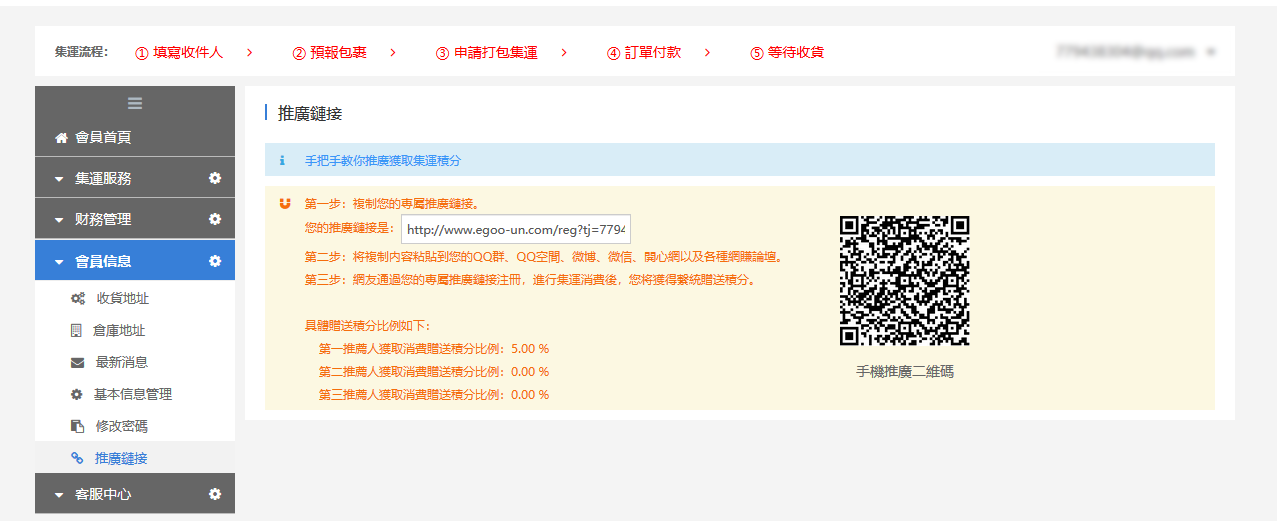
Task: Click the home icon beside 會員首頁
Action: 61,137
